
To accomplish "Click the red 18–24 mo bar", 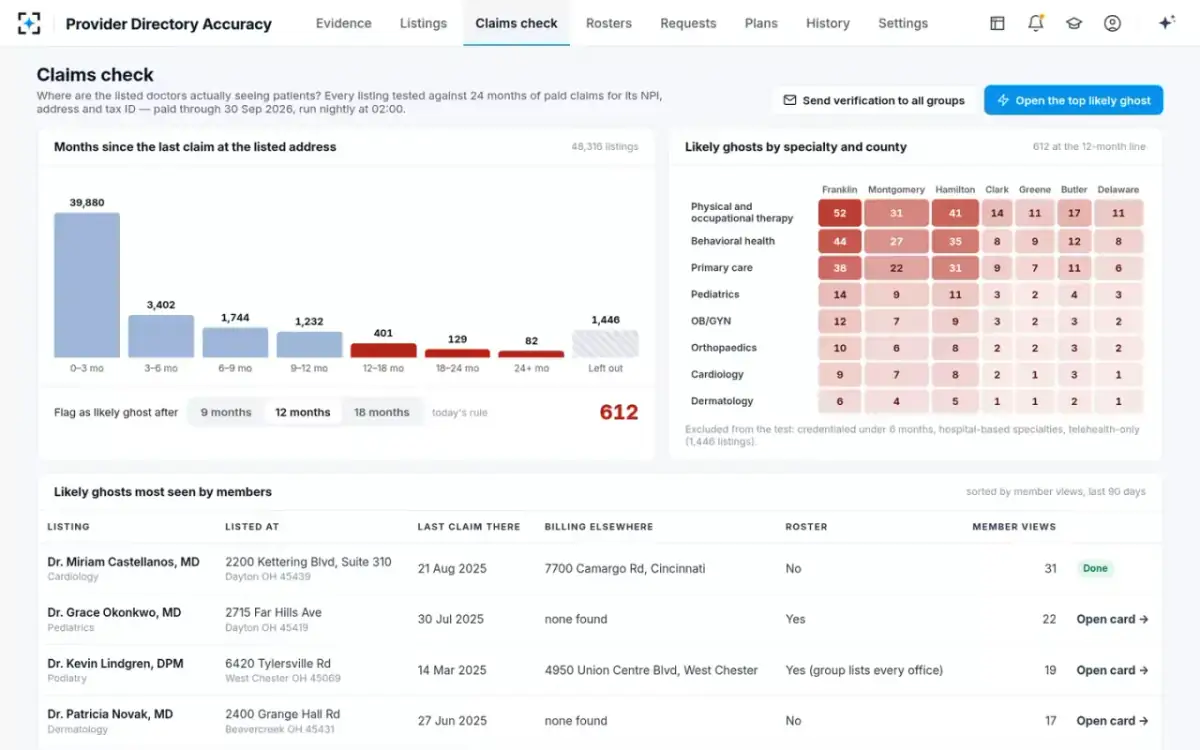I will [x=457, y=354].
